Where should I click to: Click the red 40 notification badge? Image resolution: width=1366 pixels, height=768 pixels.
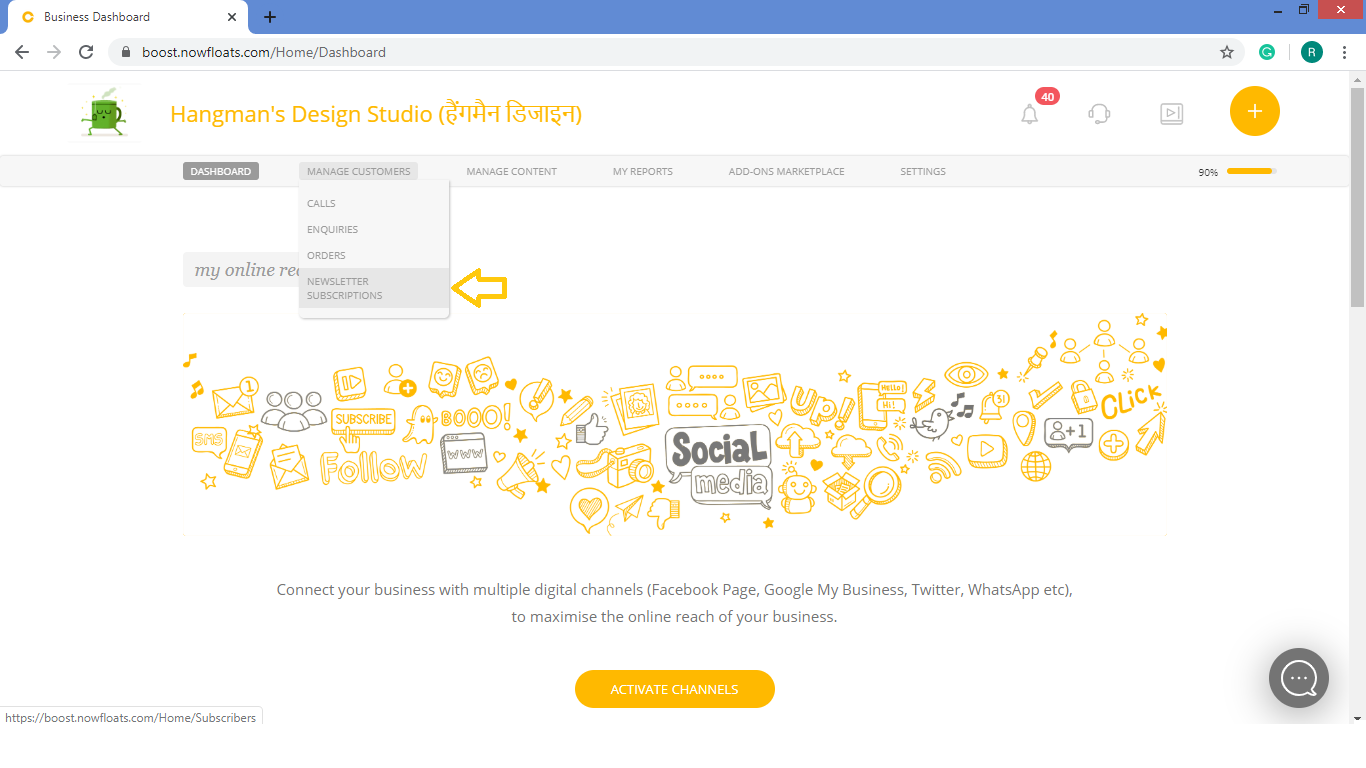coord(1047,97)
